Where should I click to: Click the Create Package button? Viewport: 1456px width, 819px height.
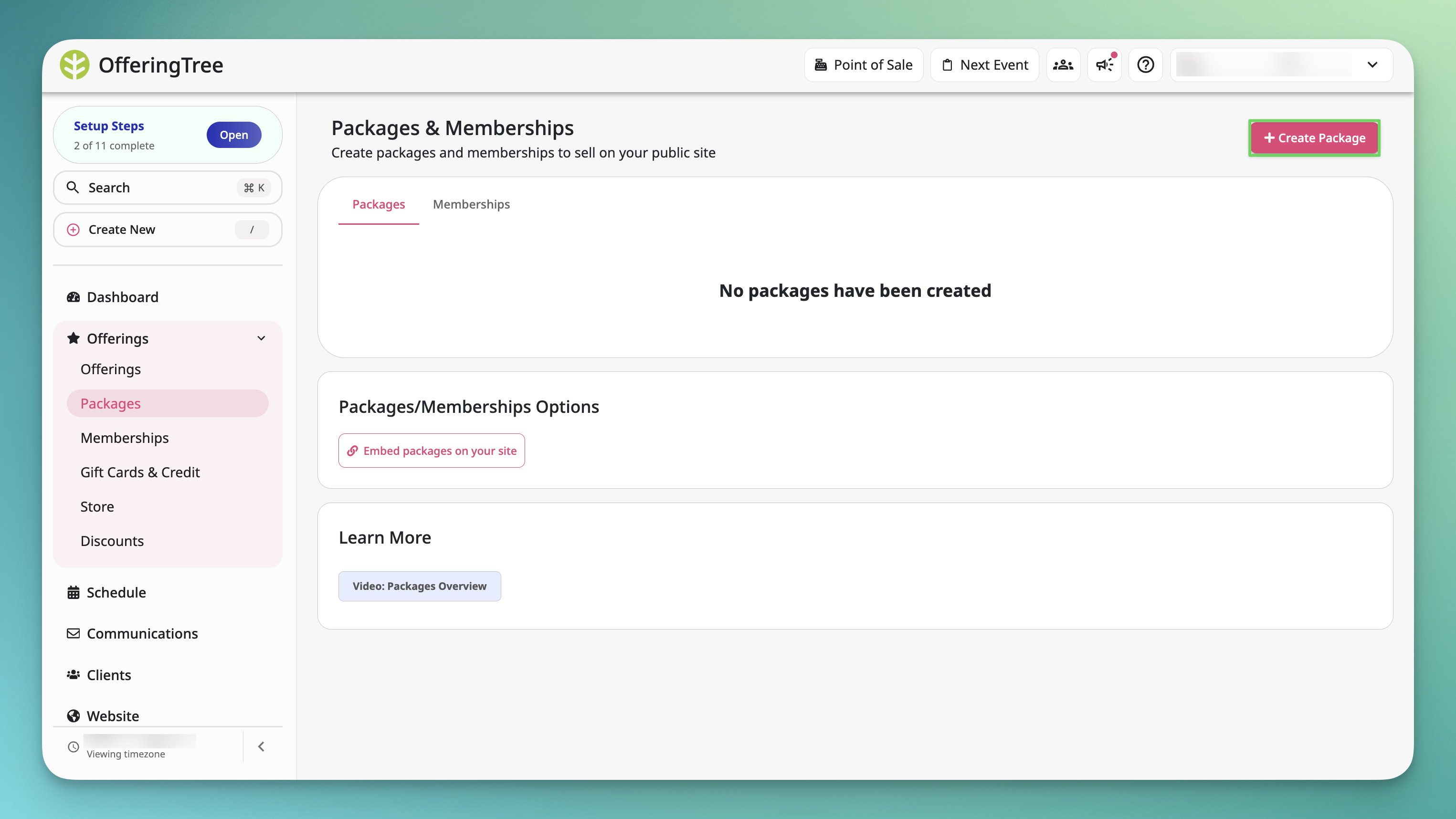(x=1314, y=138)
